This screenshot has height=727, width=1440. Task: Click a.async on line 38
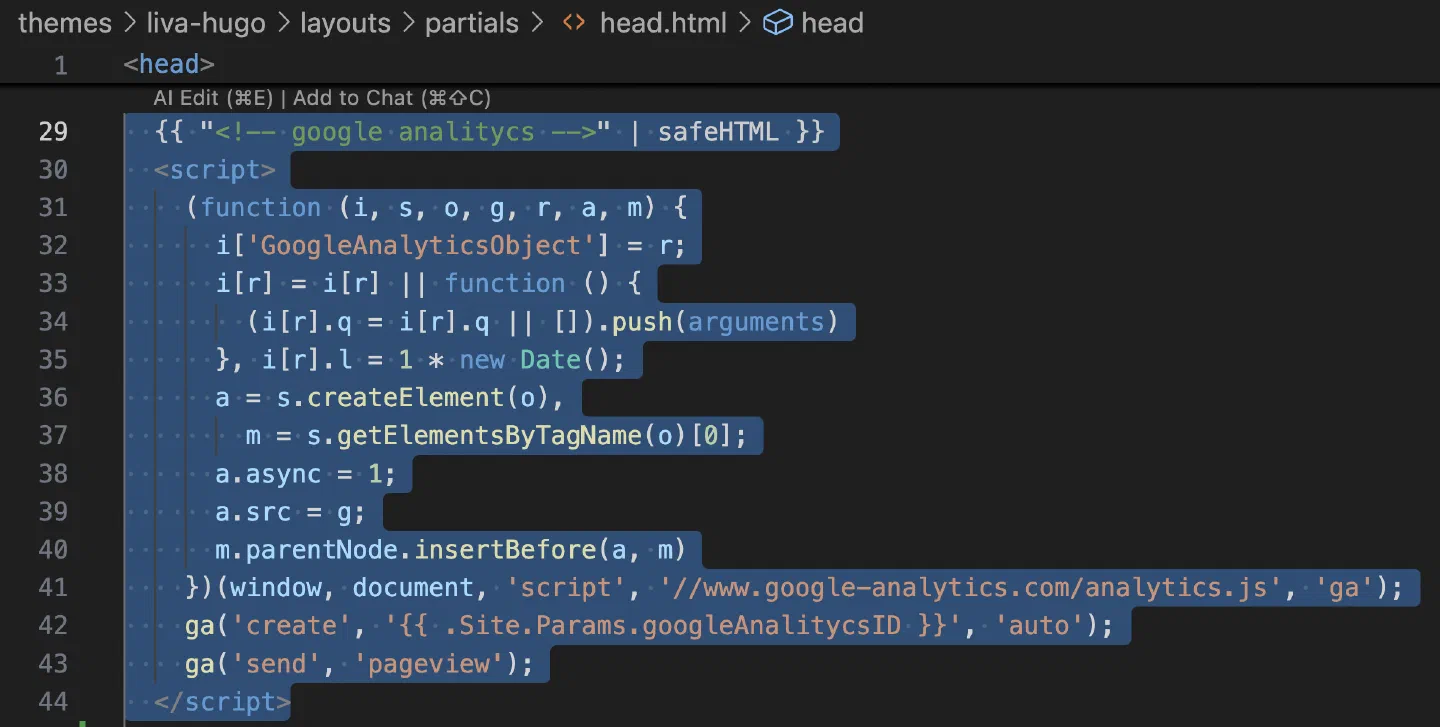point(268,473)
